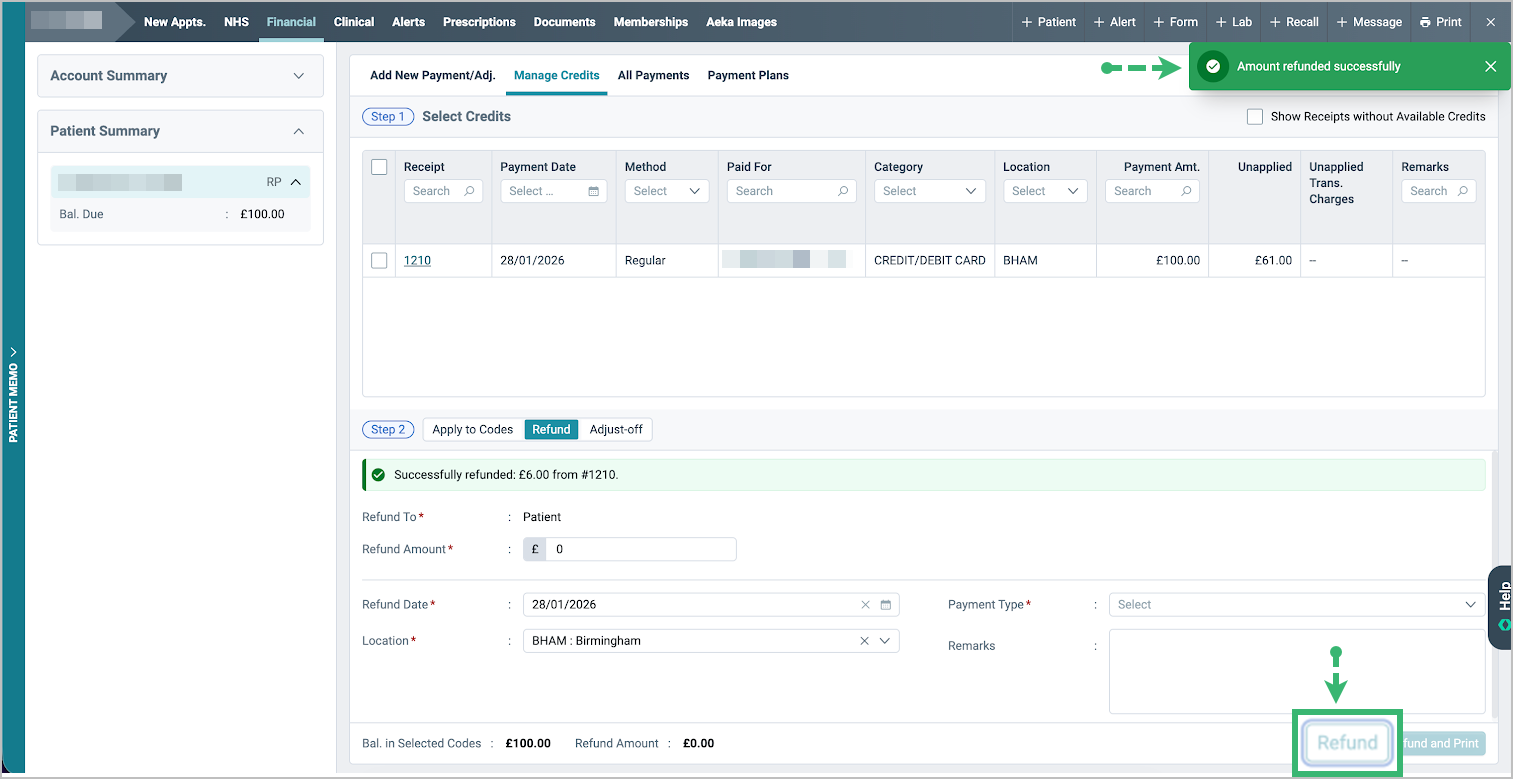
Task: Click the highlighted Refund button
Action: [1347, 743]
